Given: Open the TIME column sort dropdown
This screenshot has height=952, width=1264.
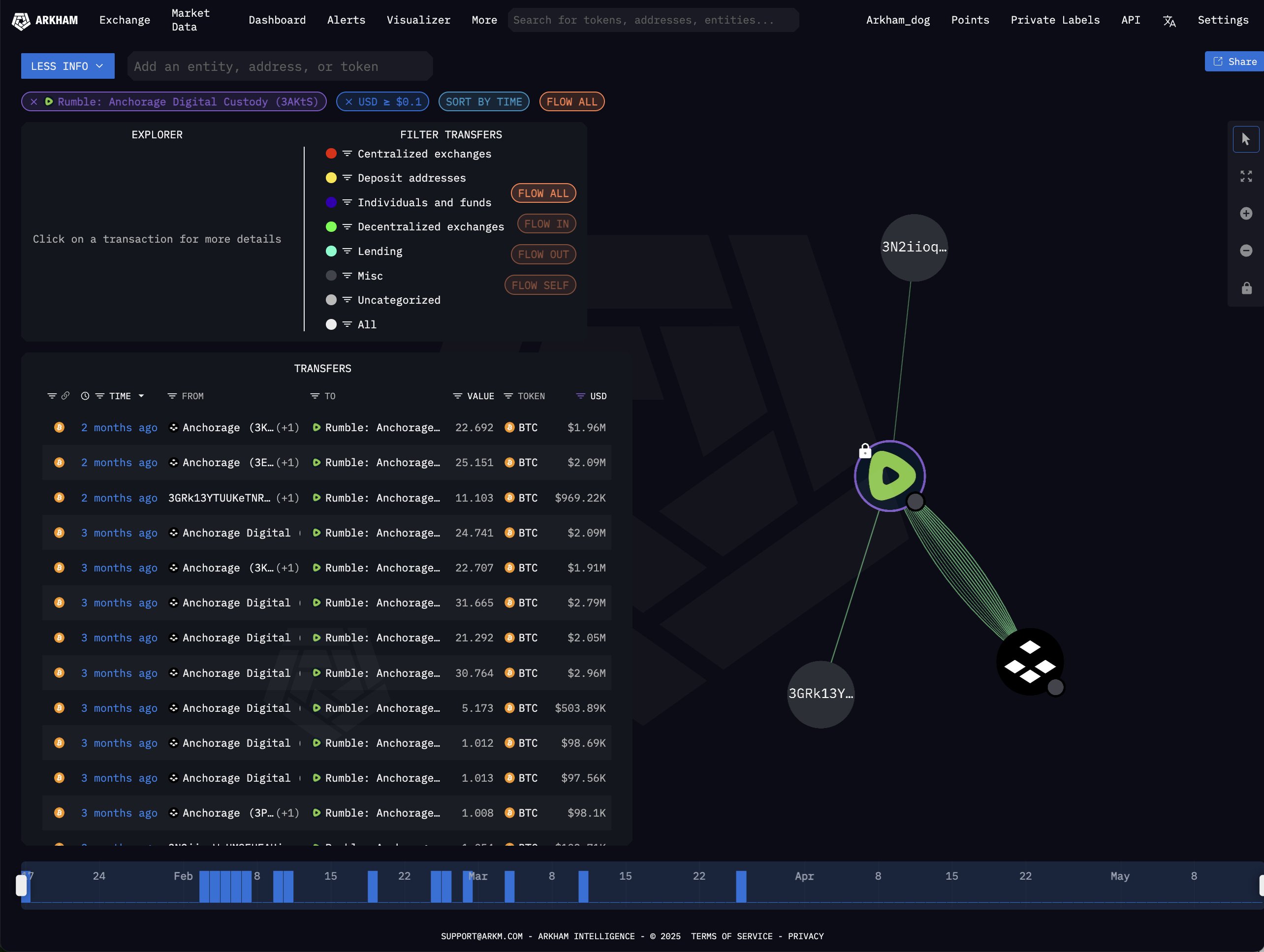Looking at the screenshot, I should click(x=141, y=396).
